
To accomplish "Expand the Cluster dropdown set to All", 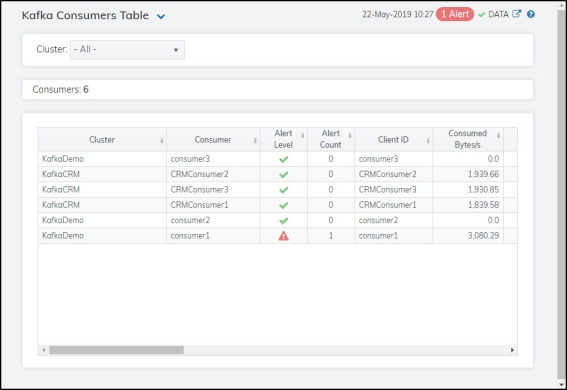I will (127, 50).
